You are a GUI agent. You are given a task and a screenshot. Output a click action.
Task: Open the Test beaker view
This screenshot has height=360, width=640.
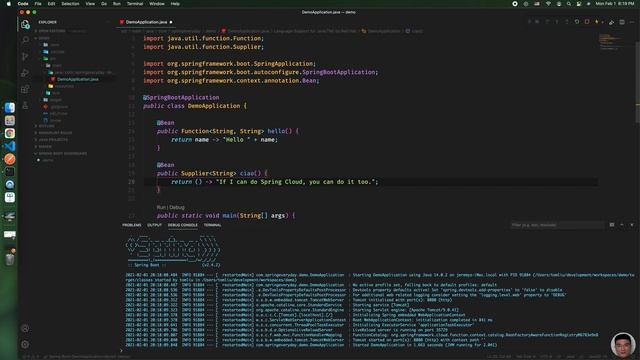point(25,105)
